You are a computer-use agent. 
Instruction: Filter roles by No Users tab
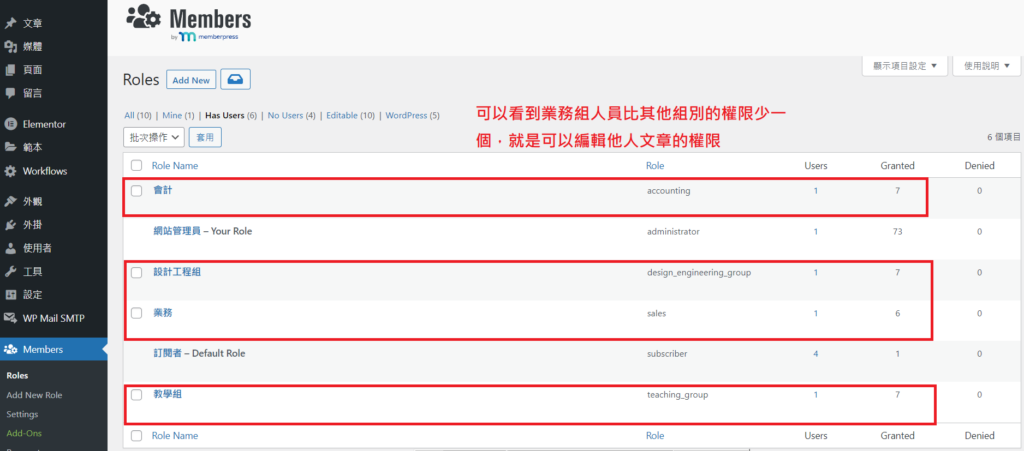(291, 115)
